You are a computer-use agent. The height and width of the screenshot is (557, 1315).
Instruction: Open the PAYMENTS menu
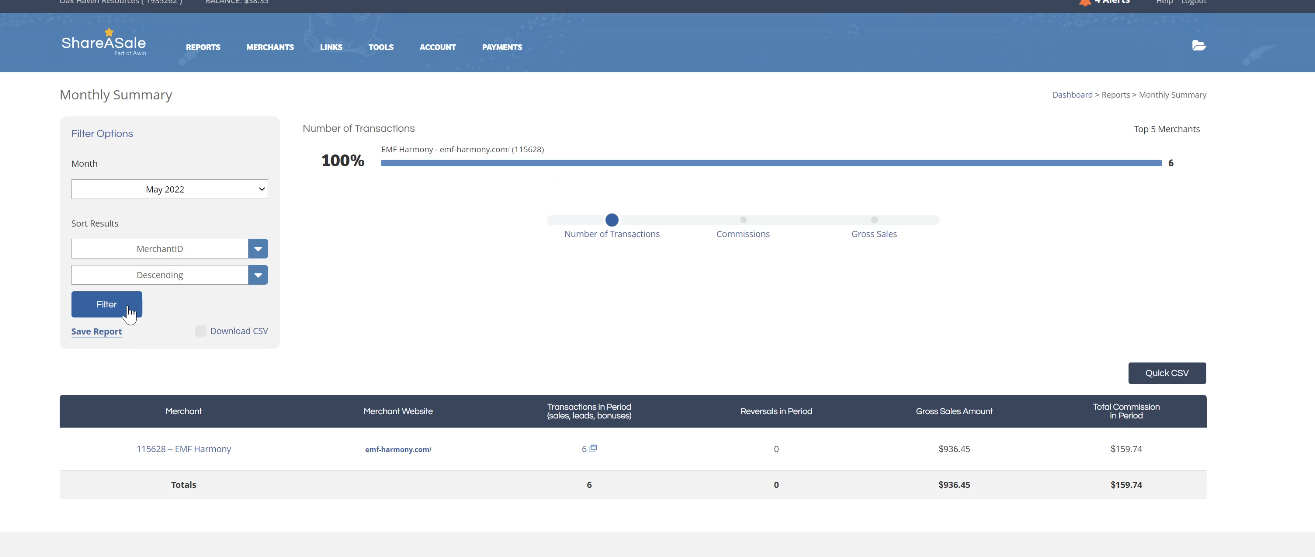click(x=502, y=47)
